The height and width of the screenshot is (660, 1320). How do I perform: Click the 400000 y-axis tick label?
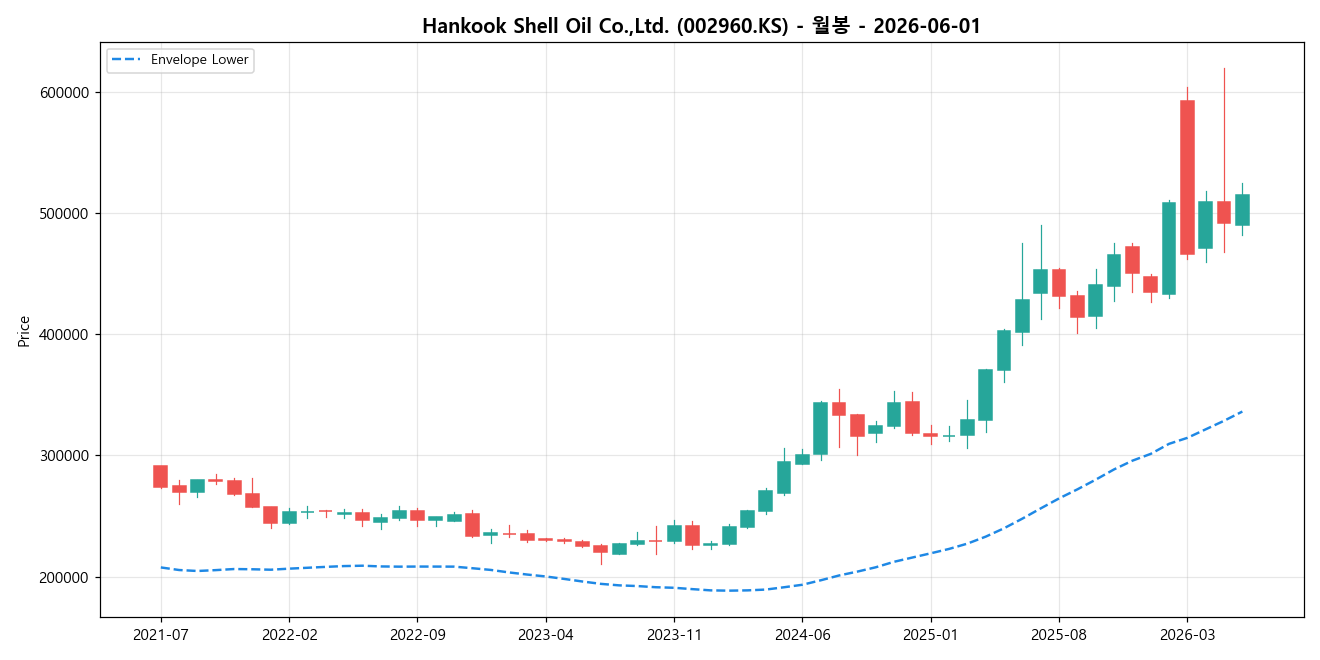click(65, 335)
